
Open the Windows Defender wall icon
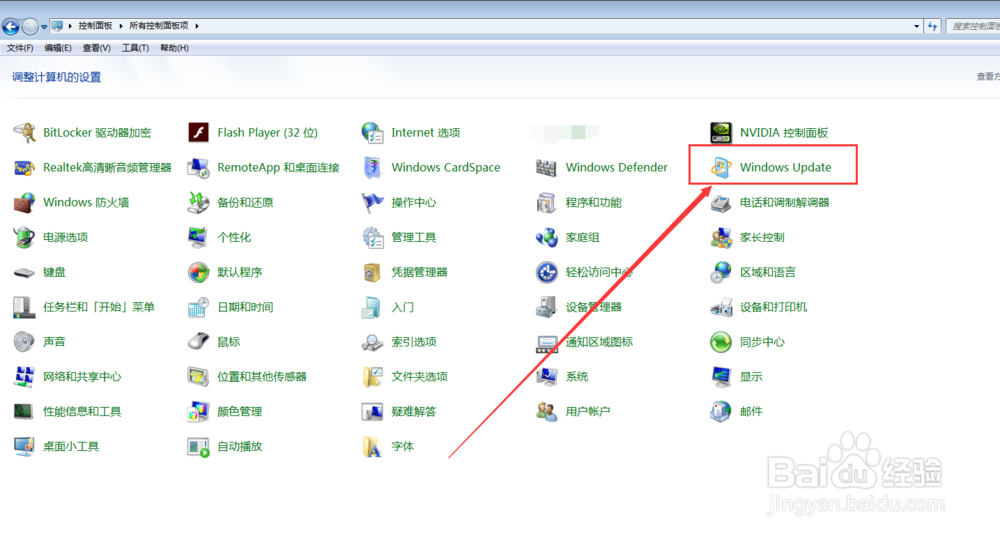[547, 168]
